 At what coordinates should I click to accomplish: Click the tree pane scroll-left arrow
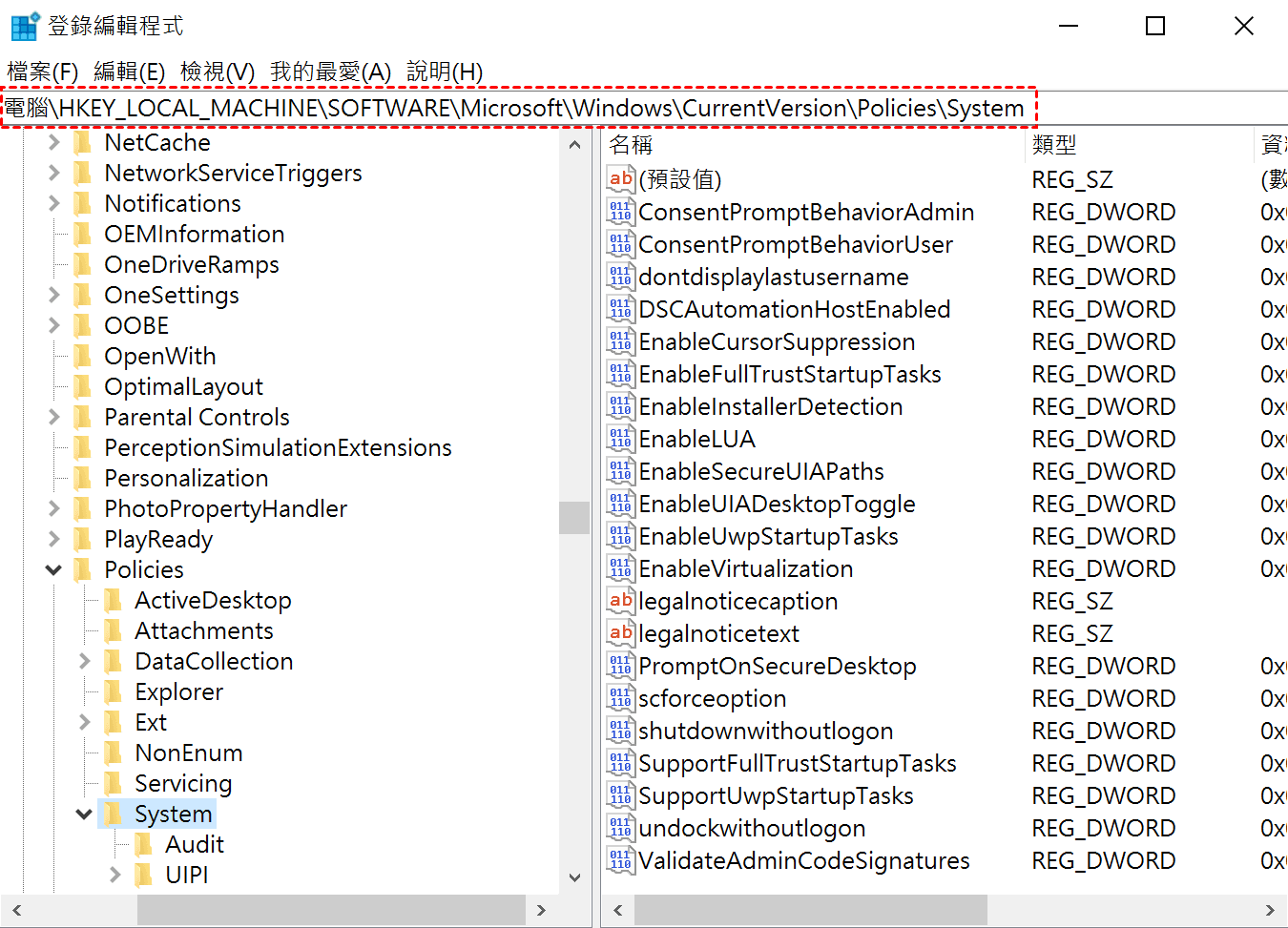[16, 911]
